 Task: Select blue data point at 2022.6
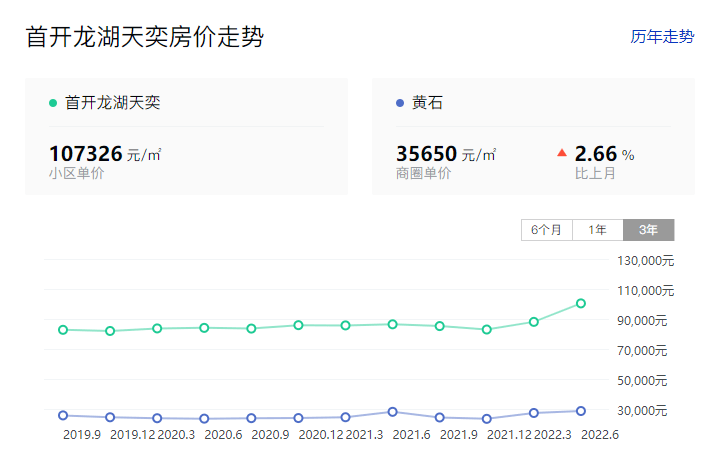[581, 411]
